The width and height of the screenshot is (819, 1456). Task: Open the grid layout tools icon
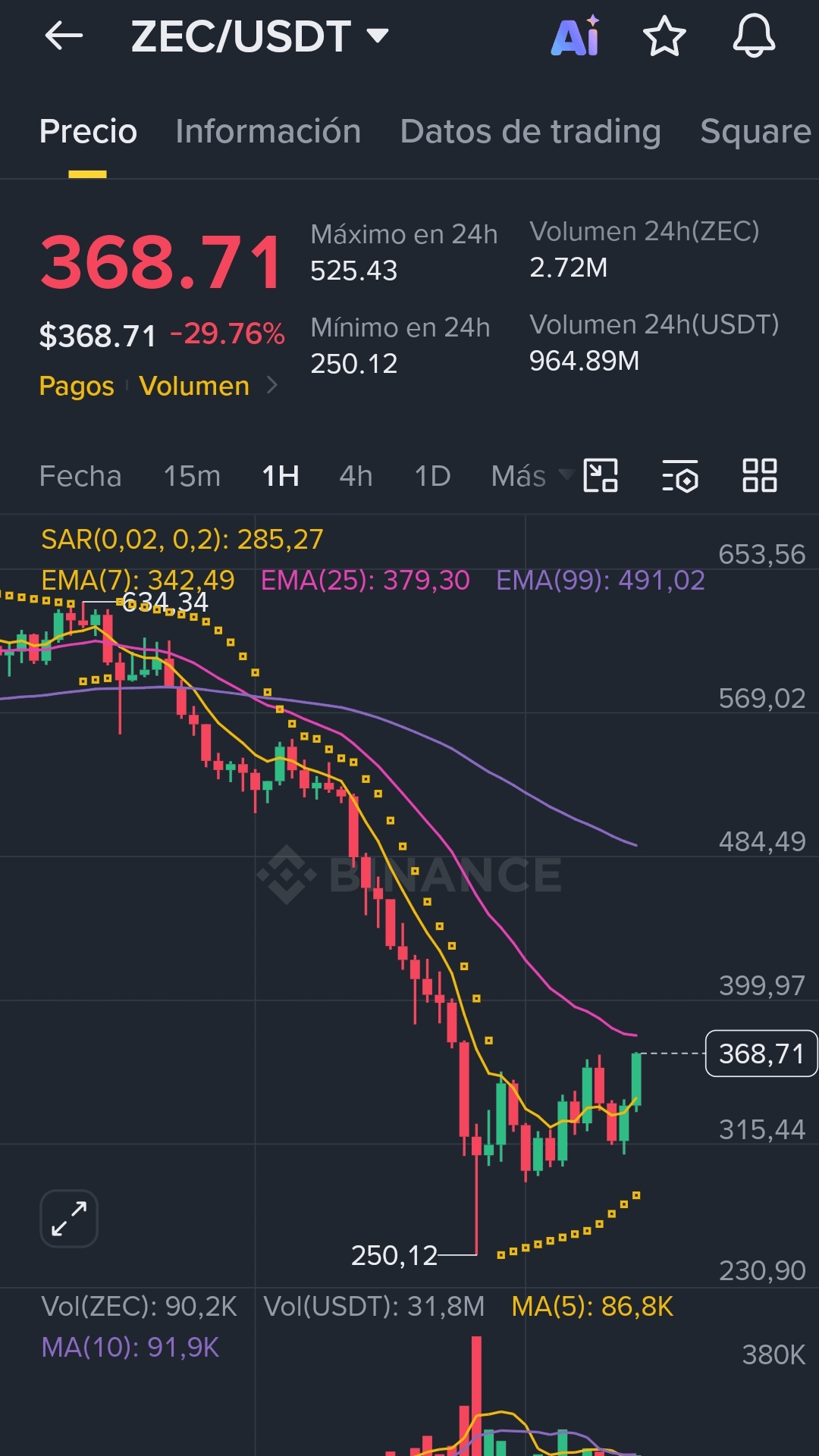[x=759, y=476]
